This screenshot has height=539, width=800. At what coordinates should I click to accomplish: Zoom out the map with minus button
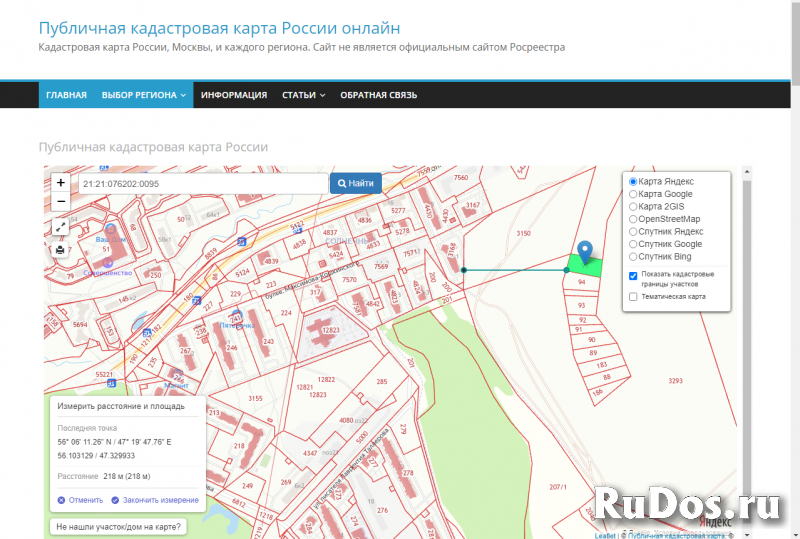point(60,201)
